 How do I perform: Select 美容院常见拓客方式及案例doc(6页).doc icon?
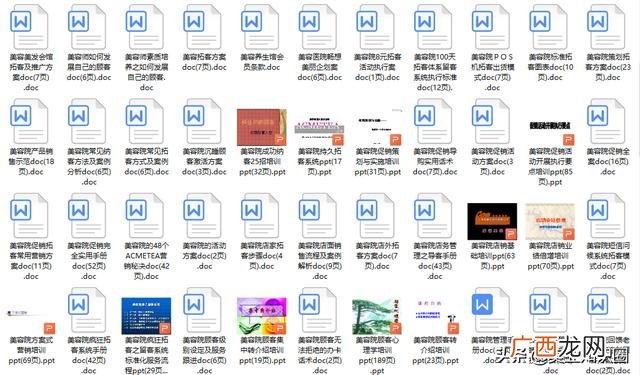tap(145, 122)
